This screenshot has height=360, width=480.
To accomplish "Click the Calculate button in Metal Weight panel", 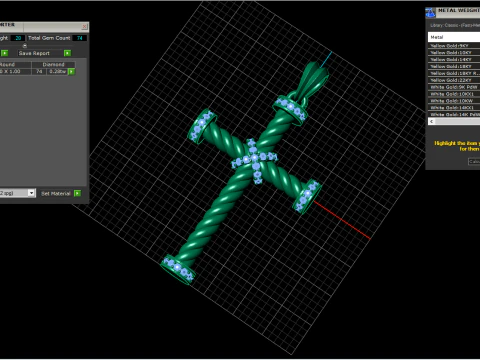I will pos(474,161).
